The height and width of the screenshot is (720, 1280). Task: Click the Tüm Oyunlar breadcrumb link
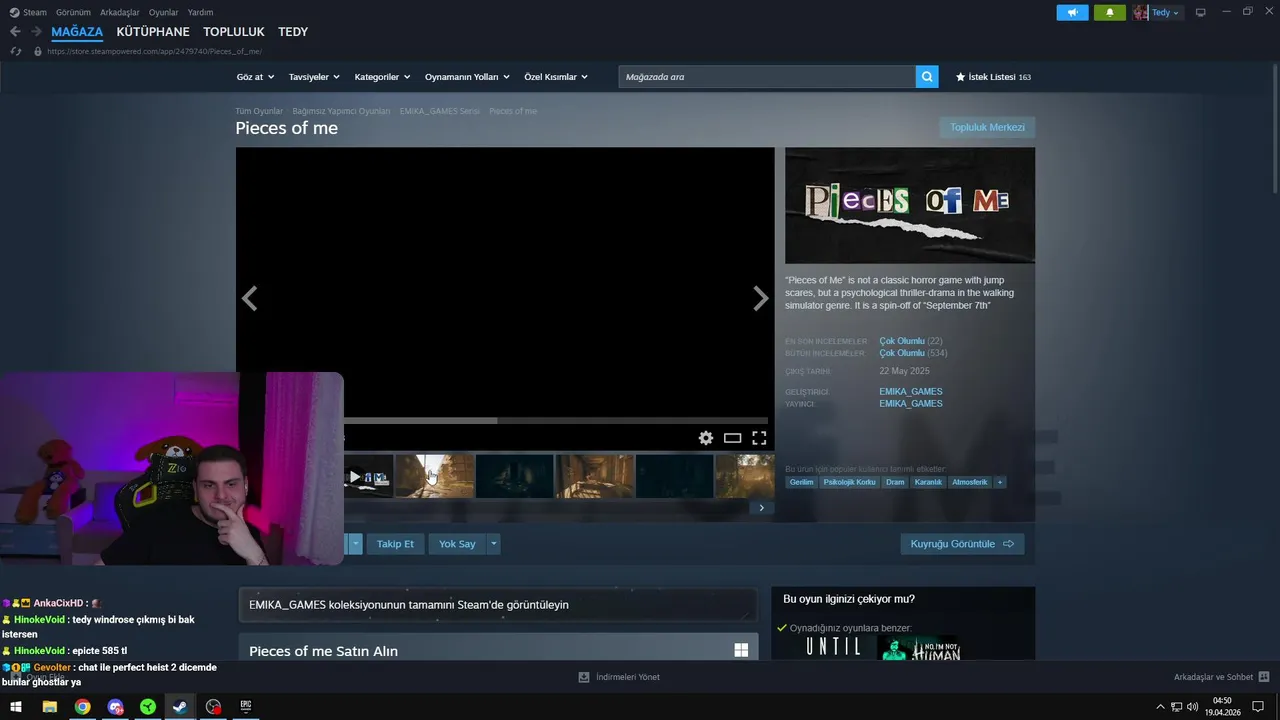[x=259, y=111]
